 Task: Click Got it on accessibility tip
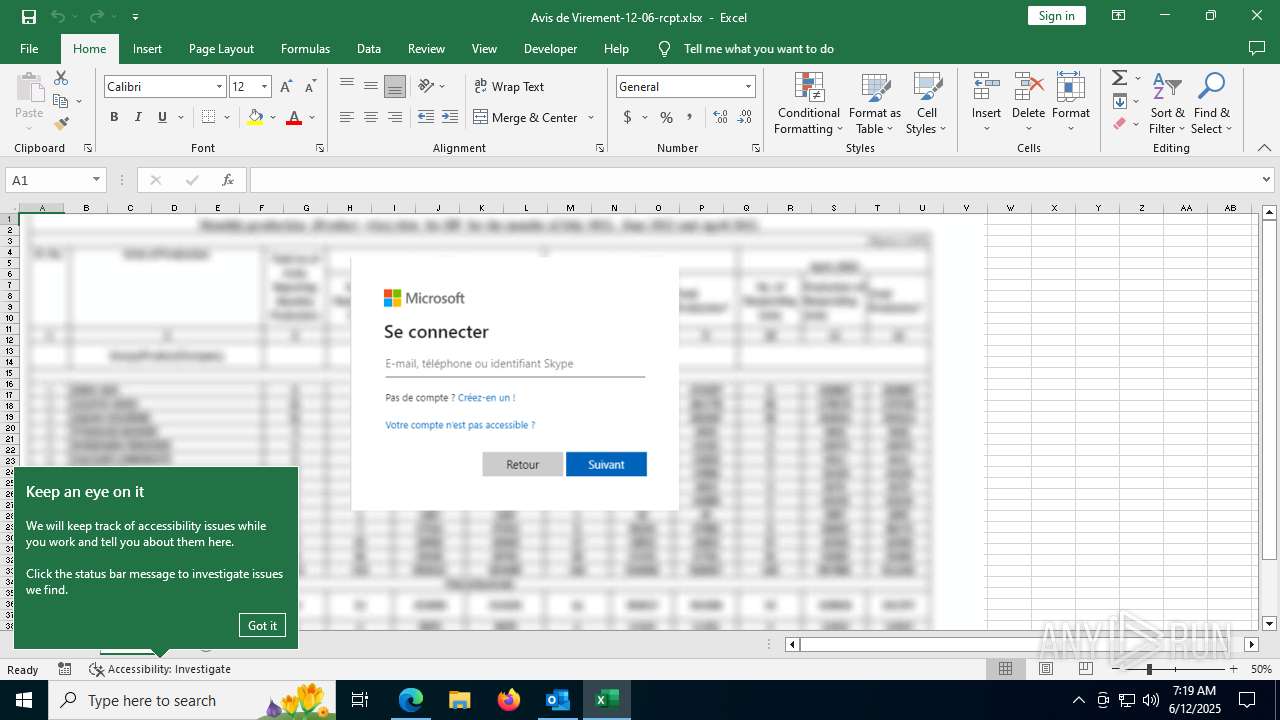262,625
